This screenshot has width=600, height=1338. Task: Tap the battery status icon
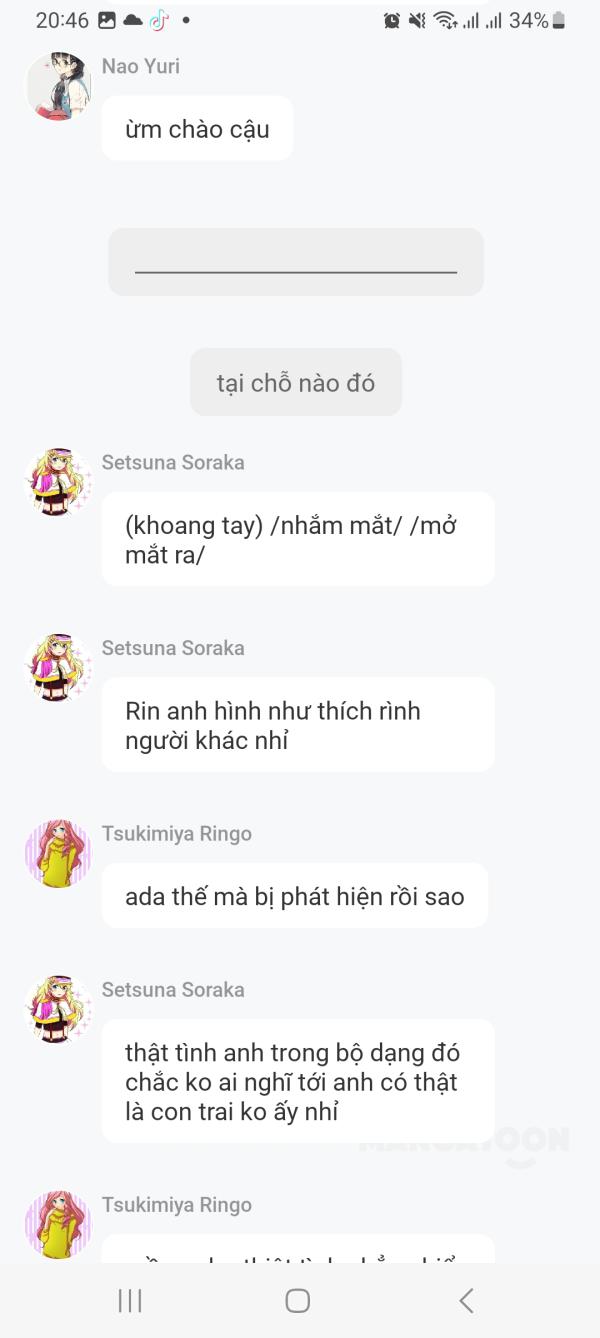click(558, 20)
